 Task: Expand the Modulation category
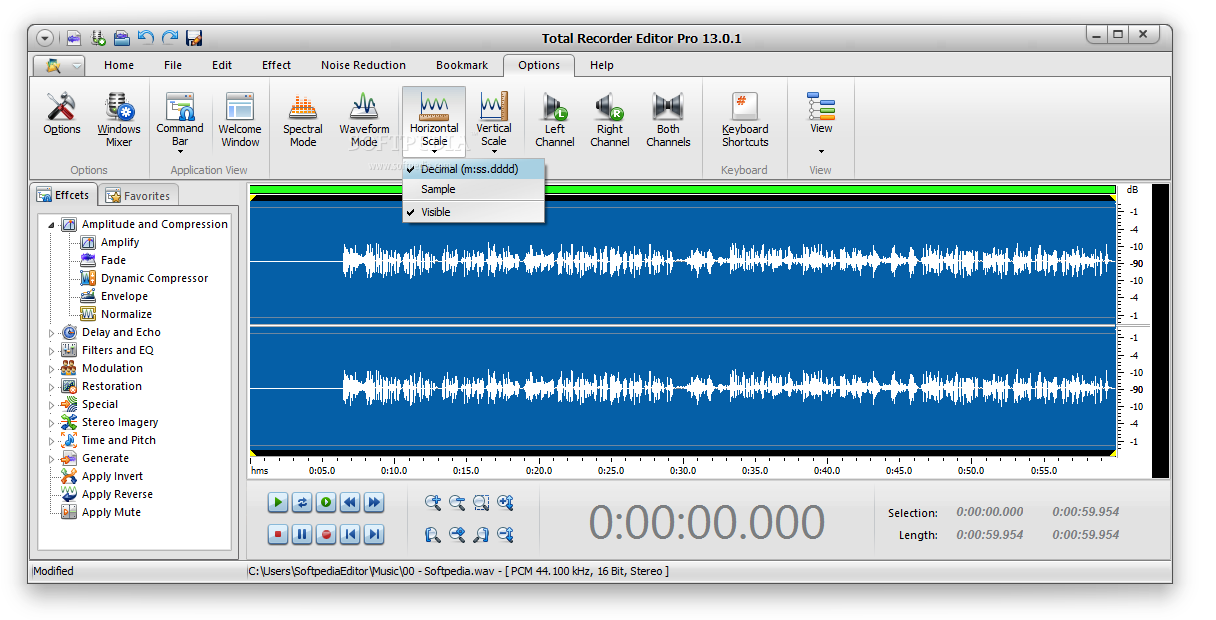coord(52,369)
